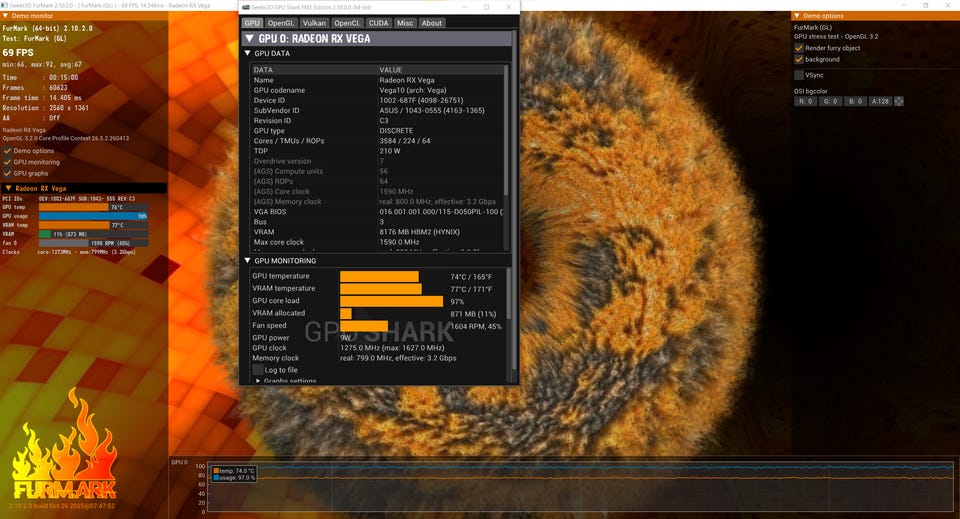Click the GPU core load bar

391,301
